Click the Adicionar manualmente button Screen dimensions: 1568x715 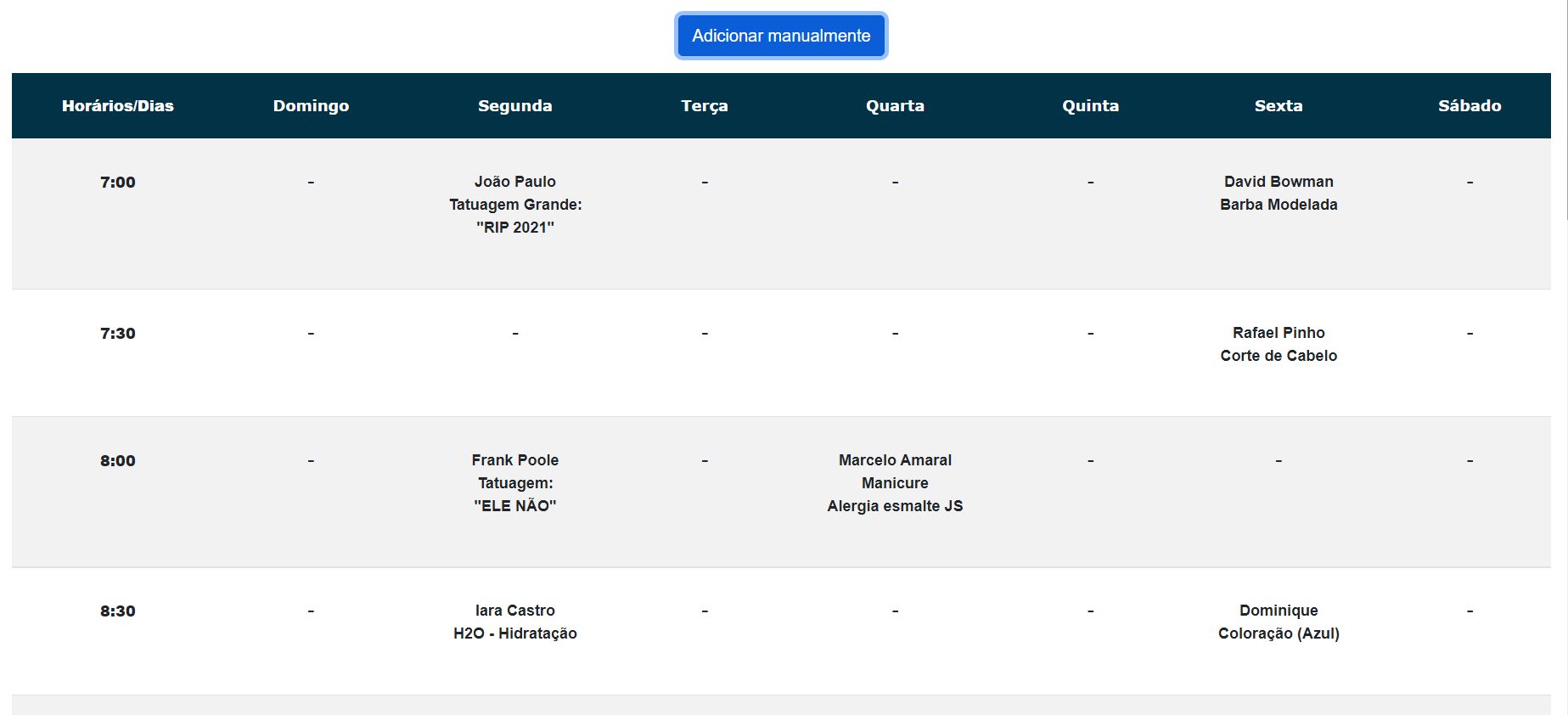pyautogui.click(x=780, y=36)
